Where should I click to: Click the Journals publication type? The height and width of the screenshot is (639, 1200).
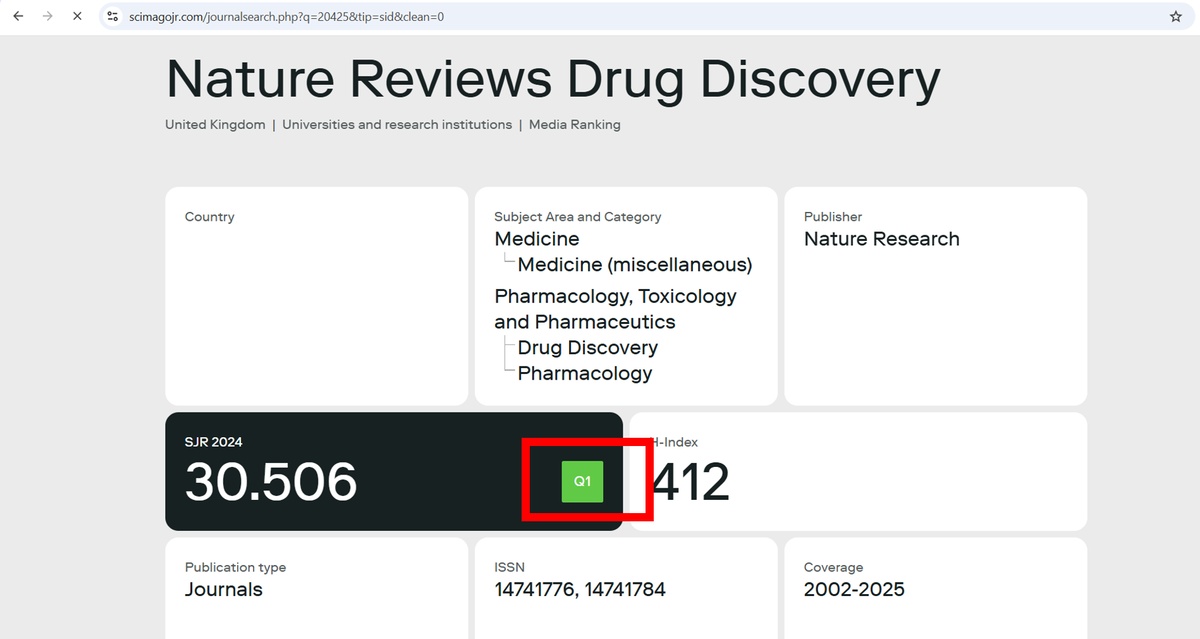click(224, 590)
